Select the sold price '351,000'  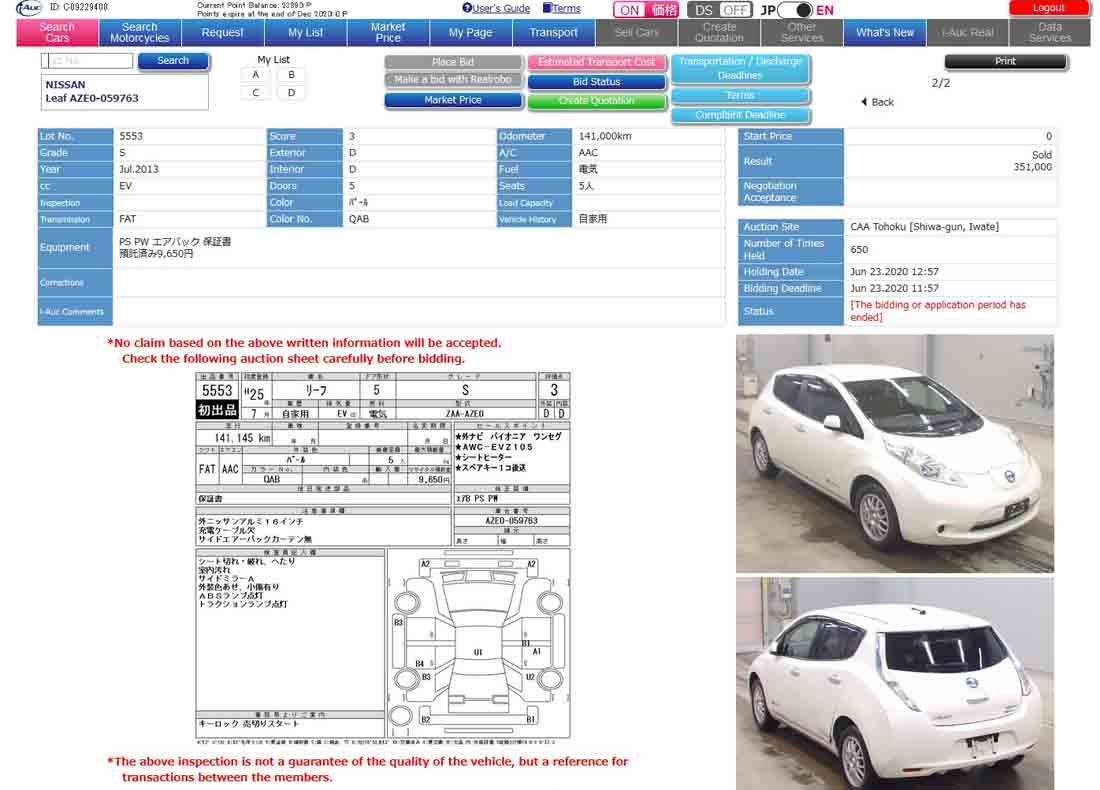[x=1032, y=167]
